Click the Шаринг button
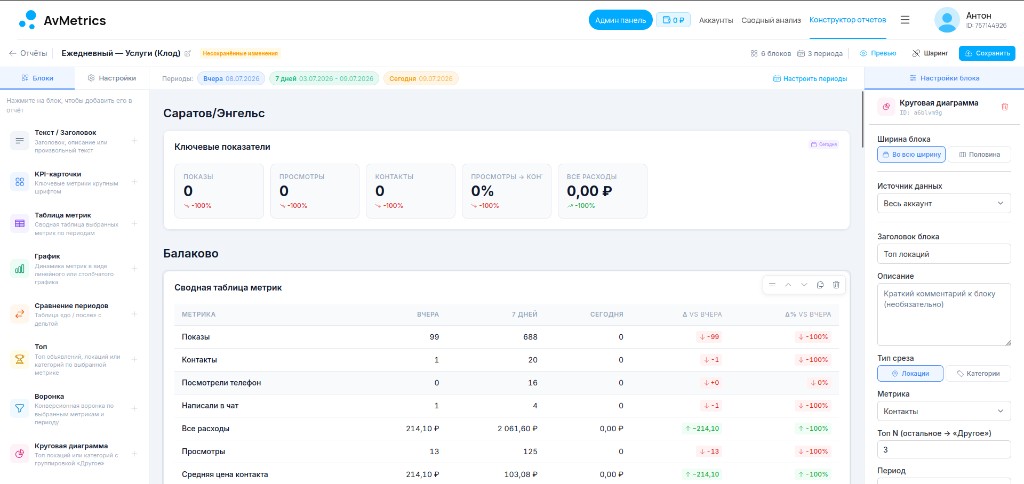 point(930,54)
